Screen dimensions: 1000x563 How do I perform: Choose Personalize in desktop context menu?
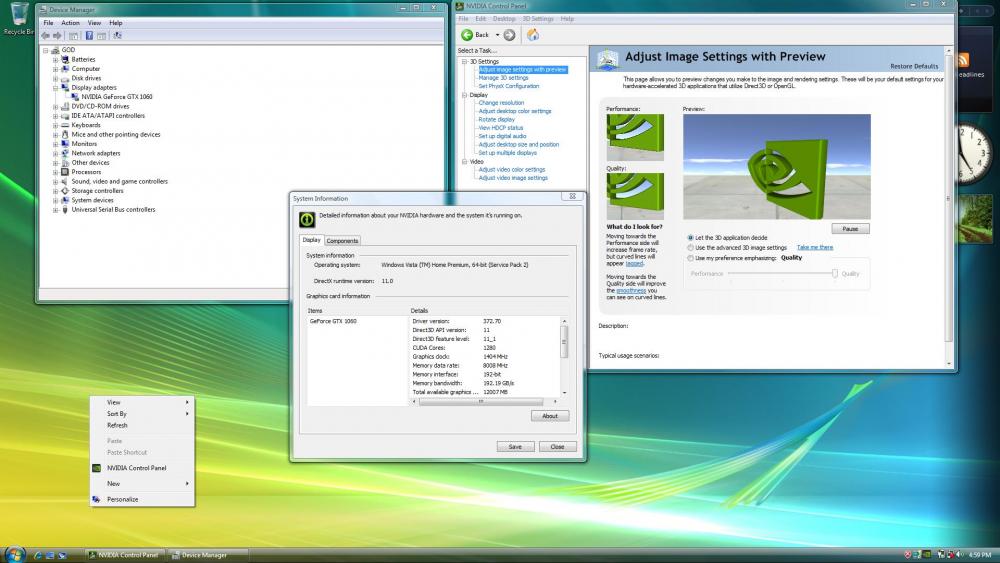point(122,500)
